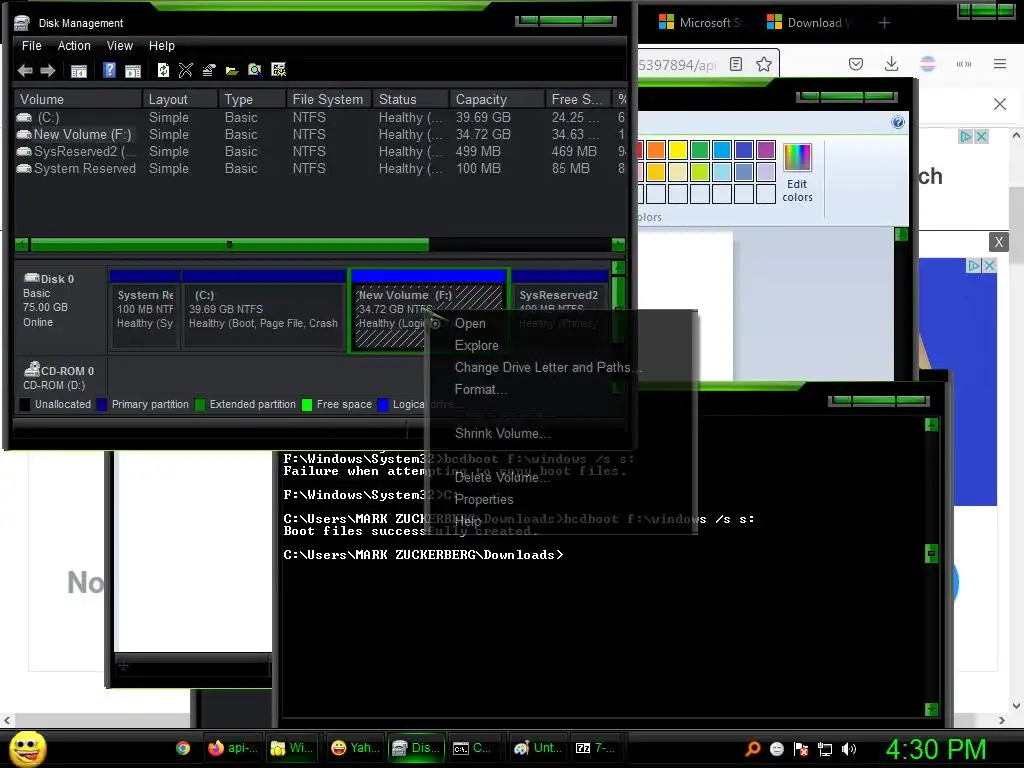Click the 4:30 PM taskbar clock
The width and height of the screenshot is (1024, 768).
point(935,749)
